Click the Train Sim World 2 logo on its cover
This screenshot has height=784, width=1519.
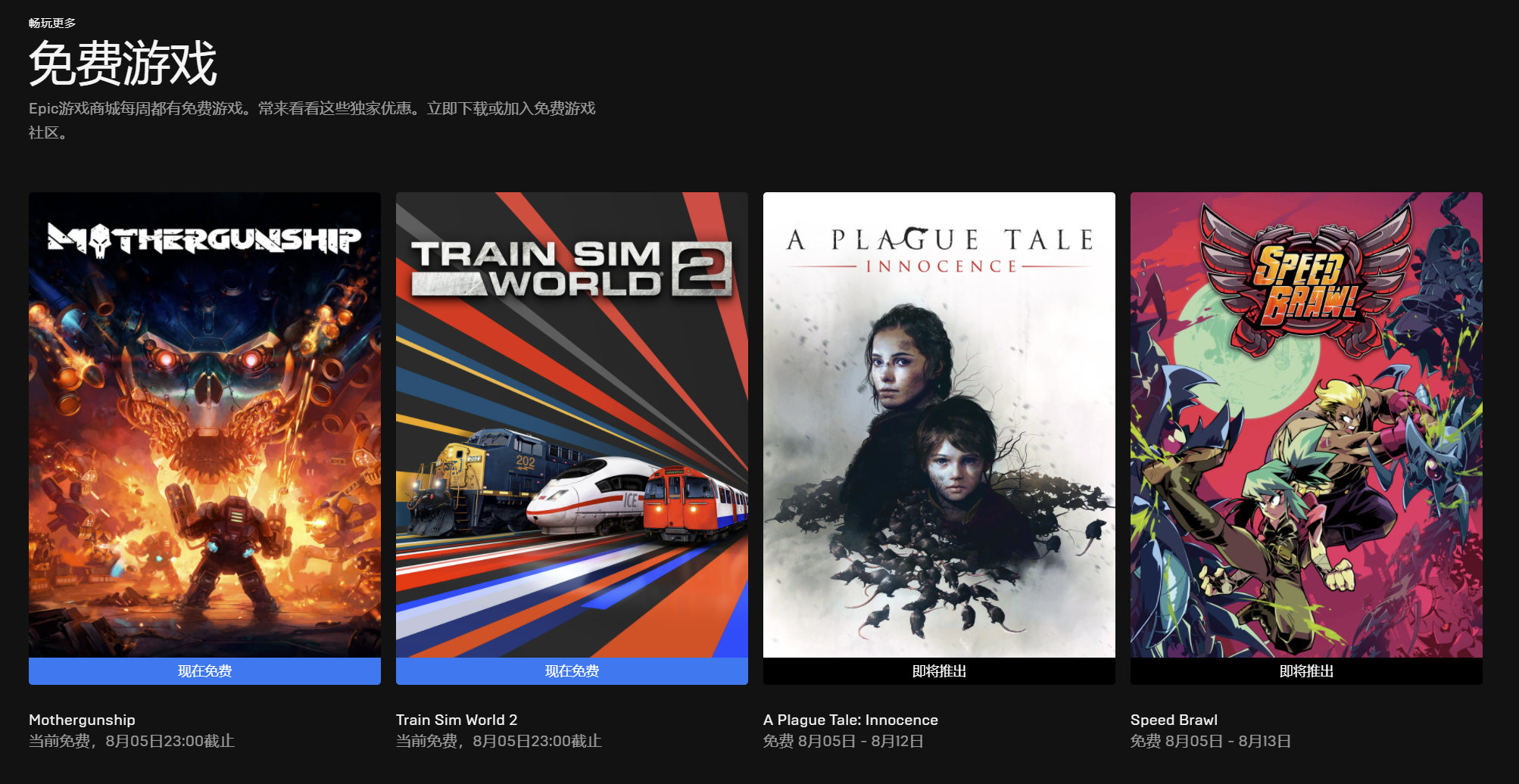tap(572, 269)
